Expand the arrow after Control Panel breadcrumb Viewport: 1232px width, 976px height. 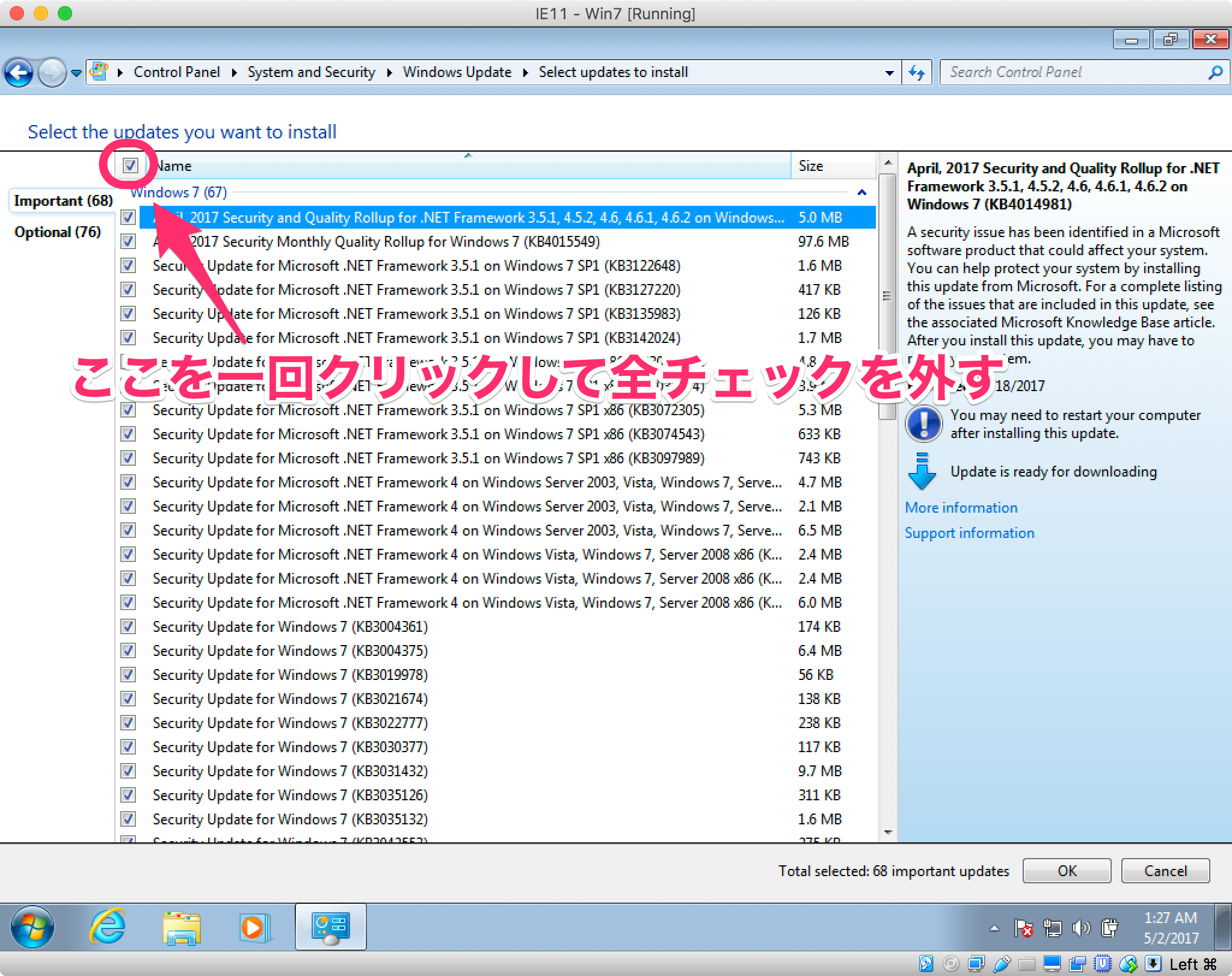(234, 73)
